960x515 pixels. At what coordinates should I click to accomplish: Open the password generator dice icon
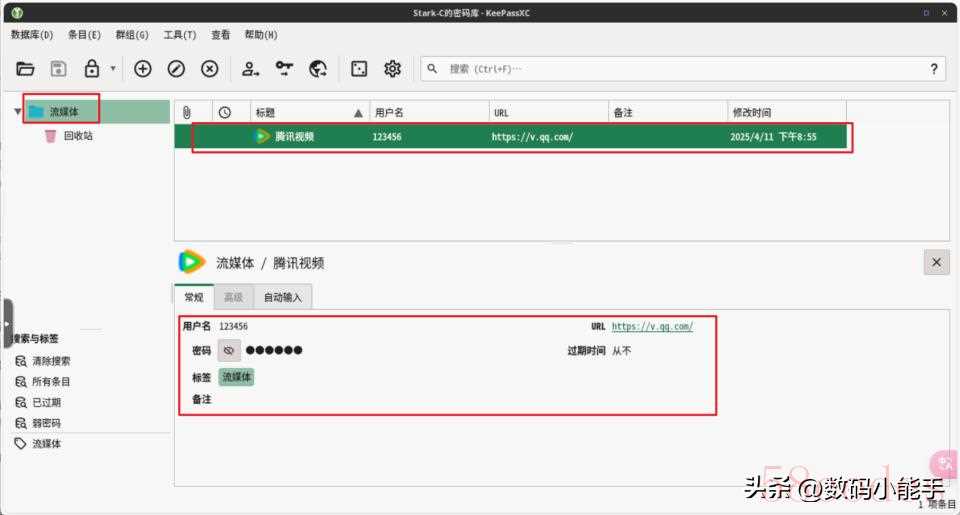click(359, 69)
